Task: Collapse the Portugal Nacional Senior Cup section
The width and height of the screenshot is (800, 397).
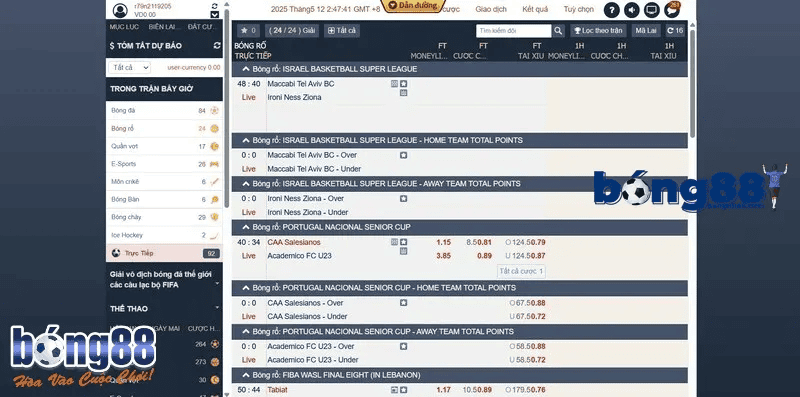Action: [246, 227]
